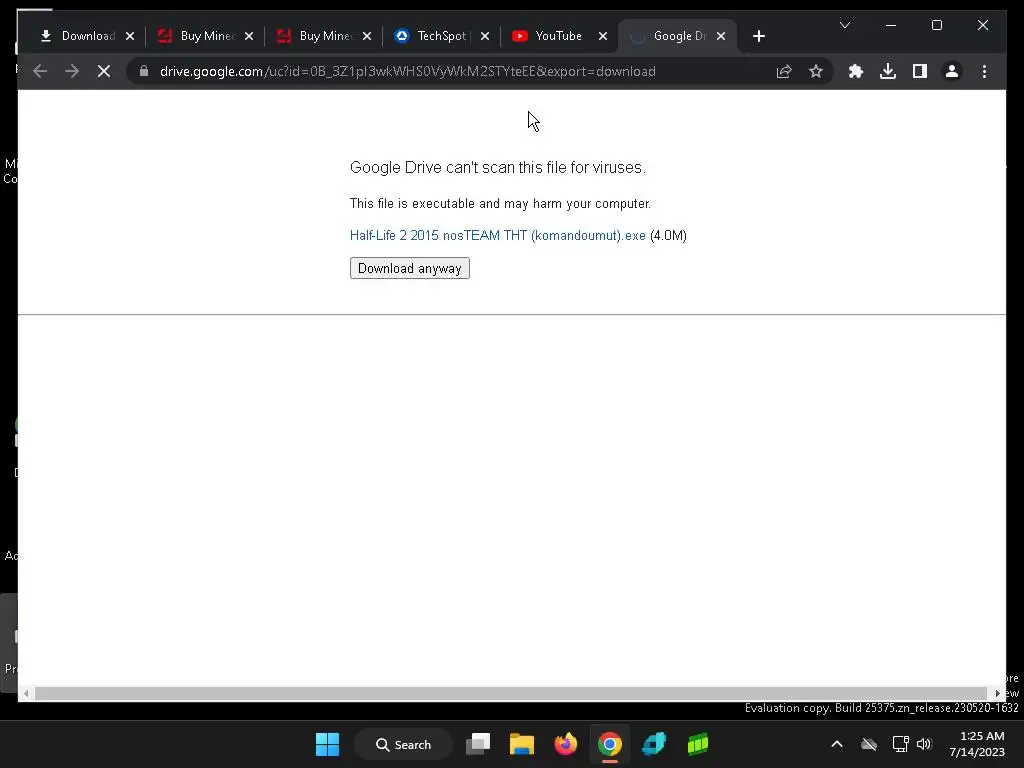
Task: Show hidden system tray icons
Action: pos(837,744)
